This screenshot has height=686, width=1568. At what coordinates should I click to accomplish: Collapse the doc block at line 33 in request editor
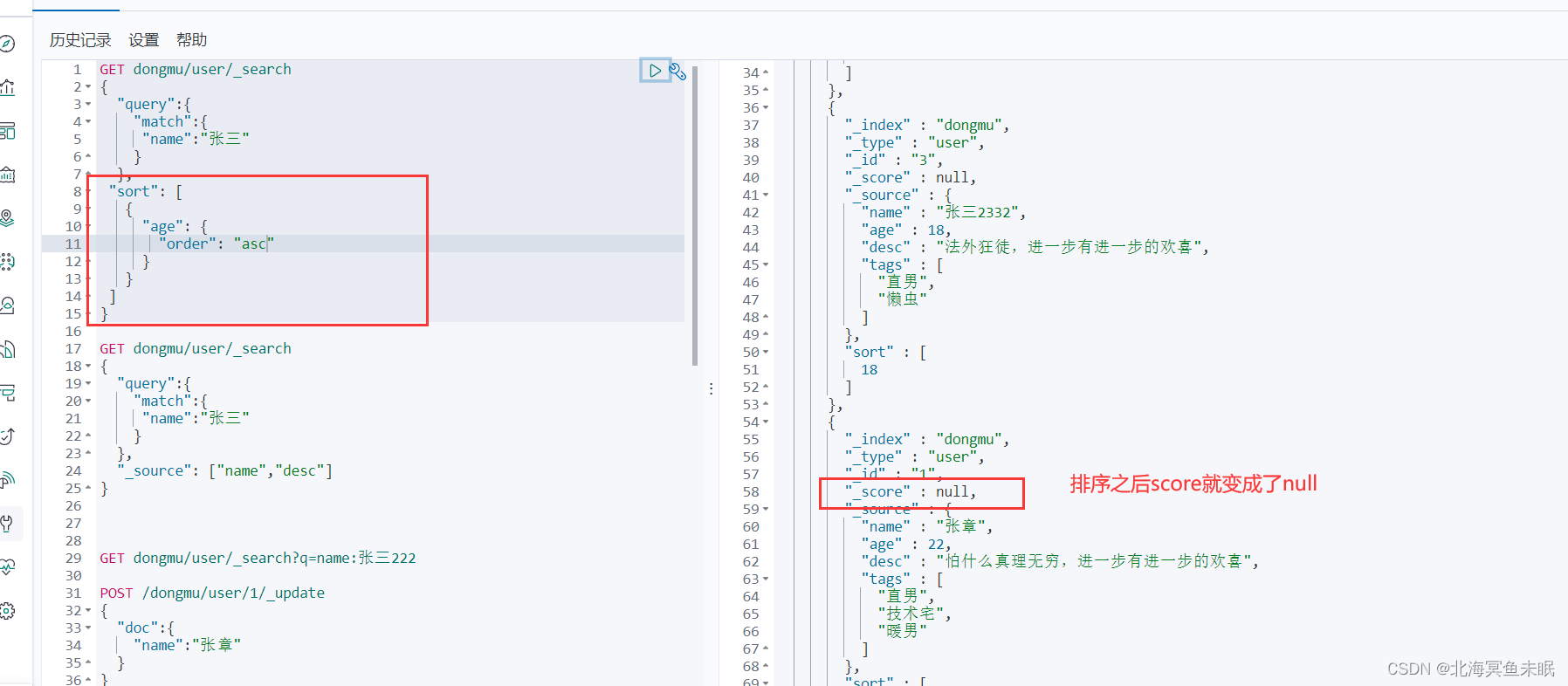point(88,628)
